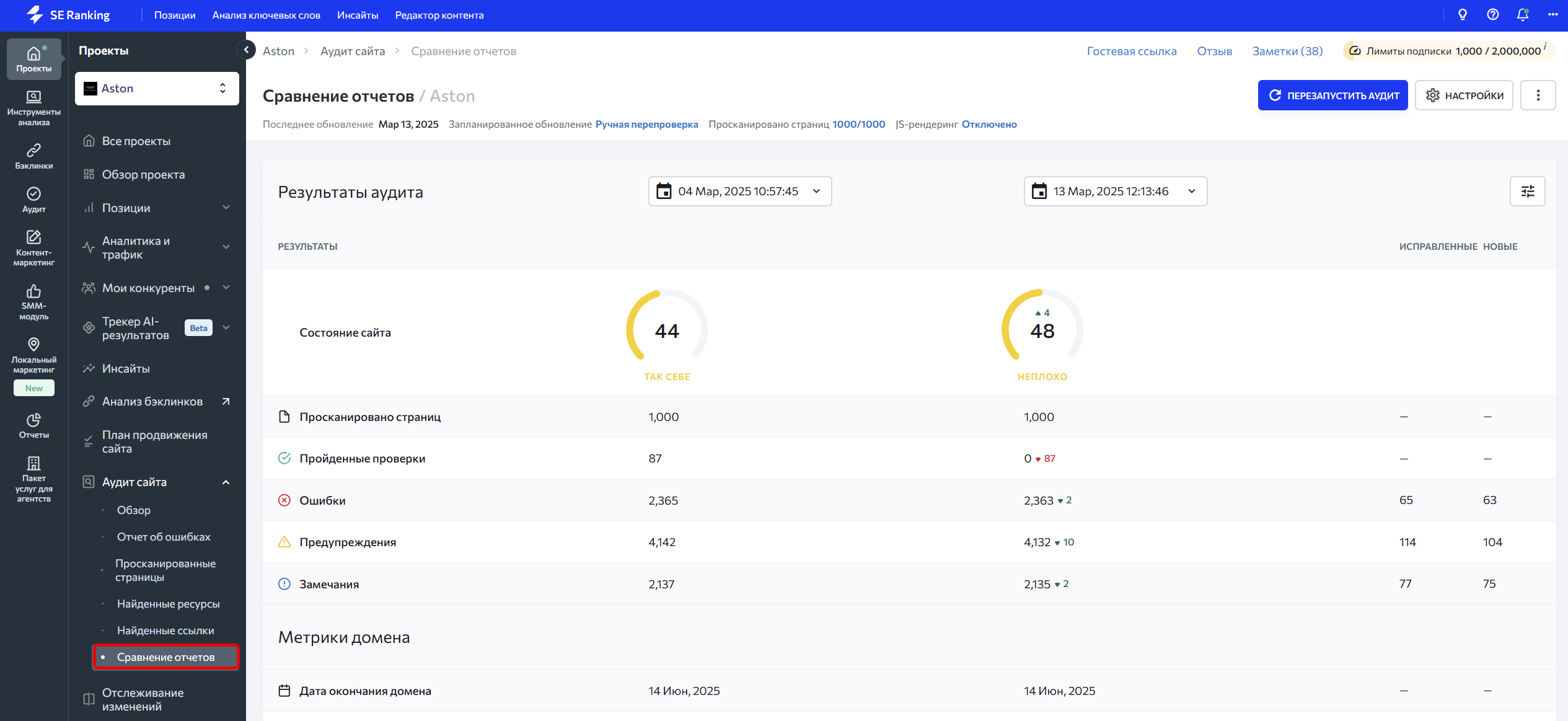
Task: Click the Отключено JS-rendering link
Action: (x=989, y=125)
